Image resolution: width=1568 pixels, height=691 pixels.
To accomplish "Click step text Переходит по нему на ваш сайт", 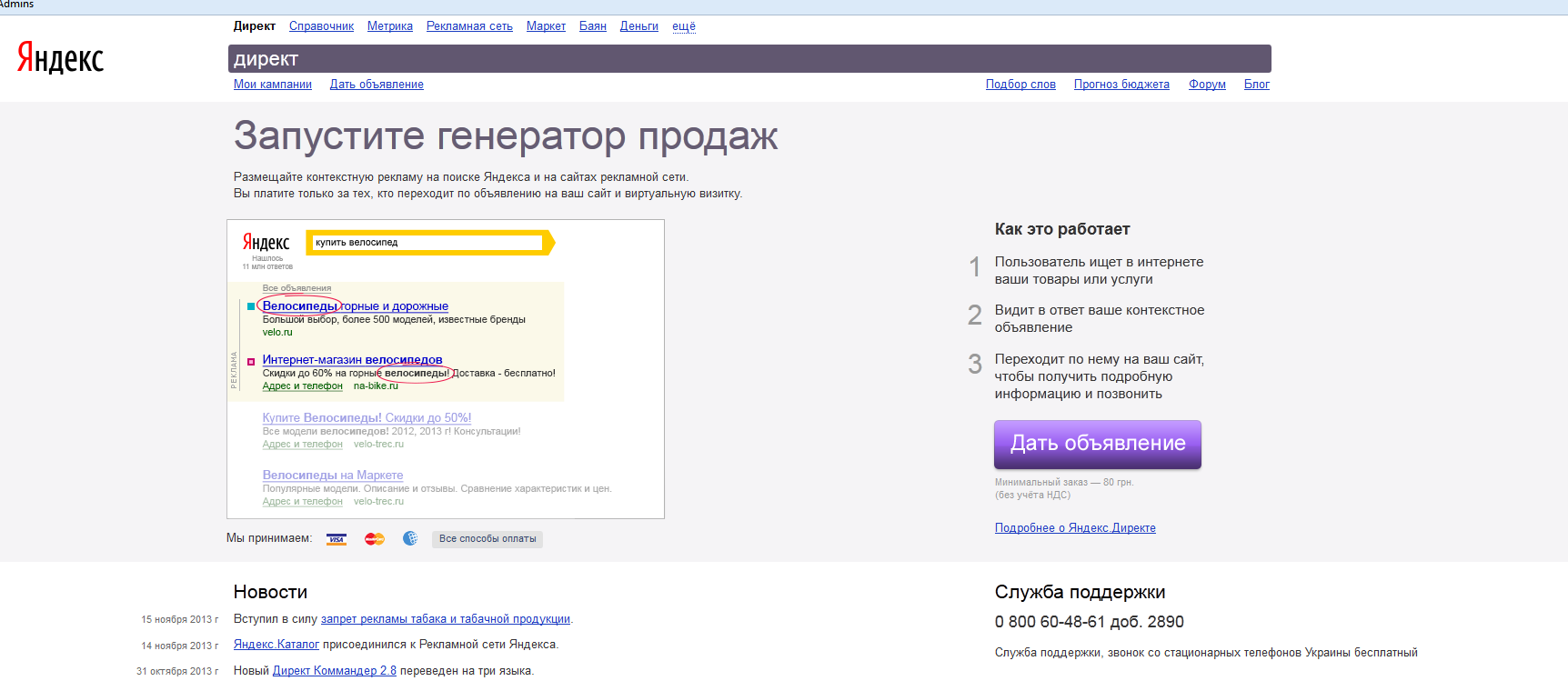I will click(1100, 376).
